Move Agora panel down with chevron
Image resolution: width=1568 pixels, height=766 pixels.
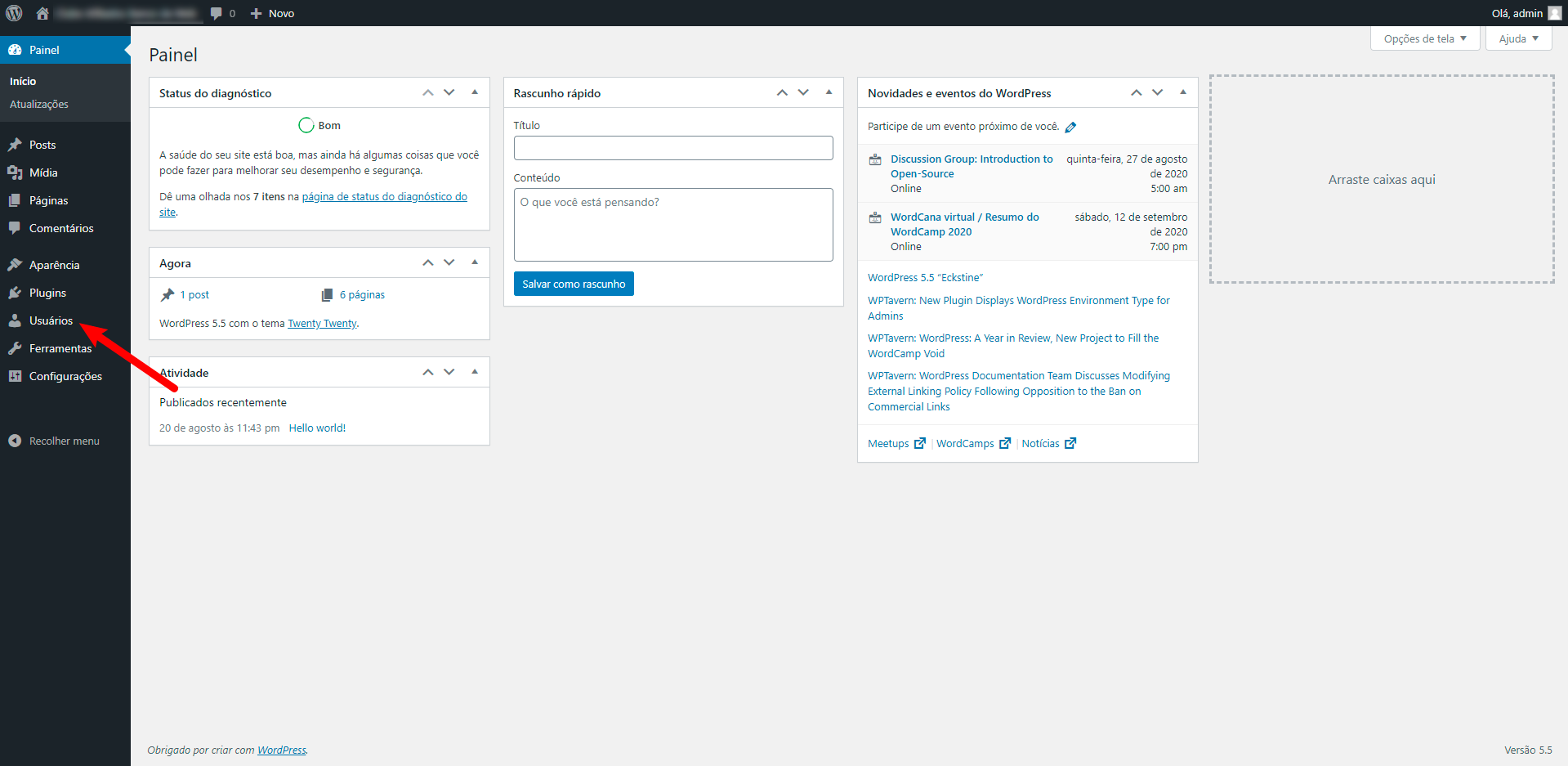pyautogui.click(x=449, y=262)
